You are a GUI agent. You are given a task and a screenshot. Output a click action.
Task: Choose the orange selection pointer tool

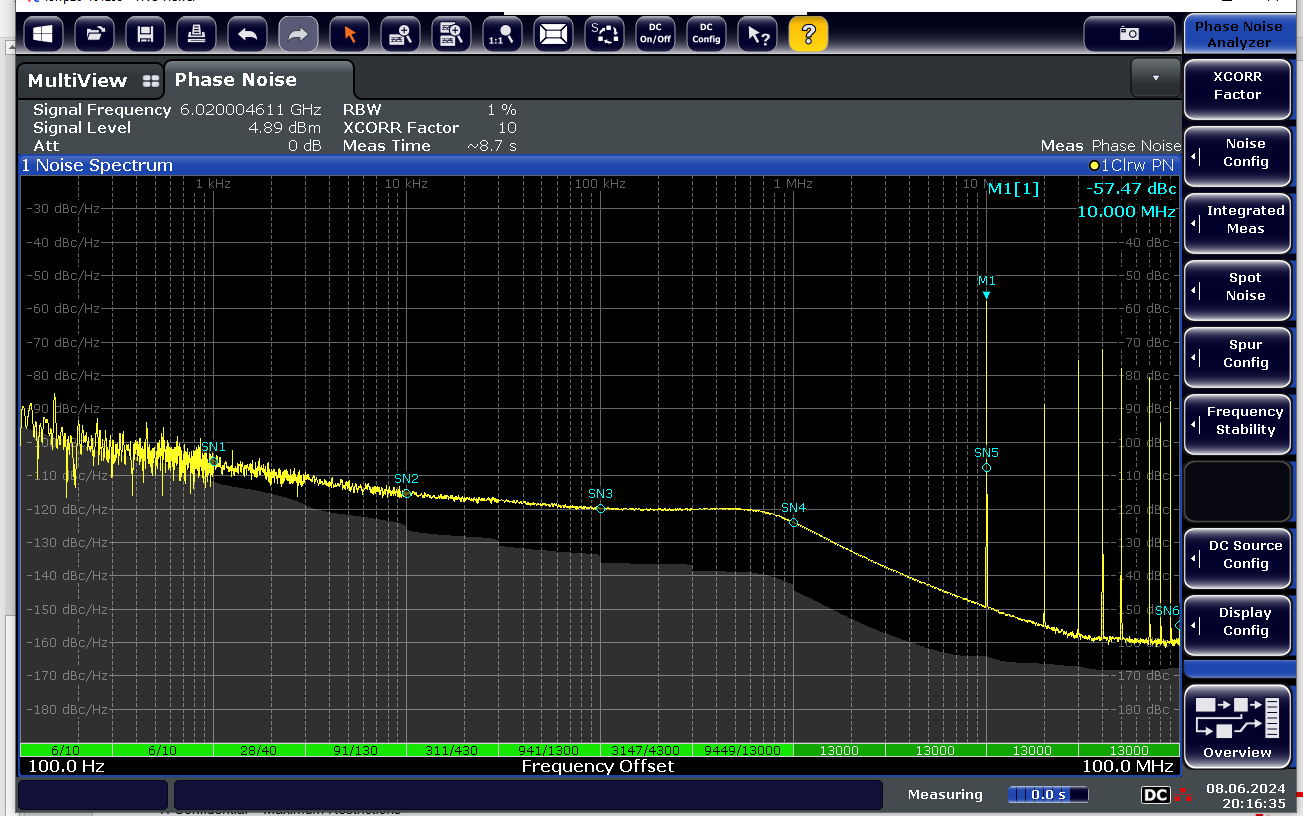point(349,35)
